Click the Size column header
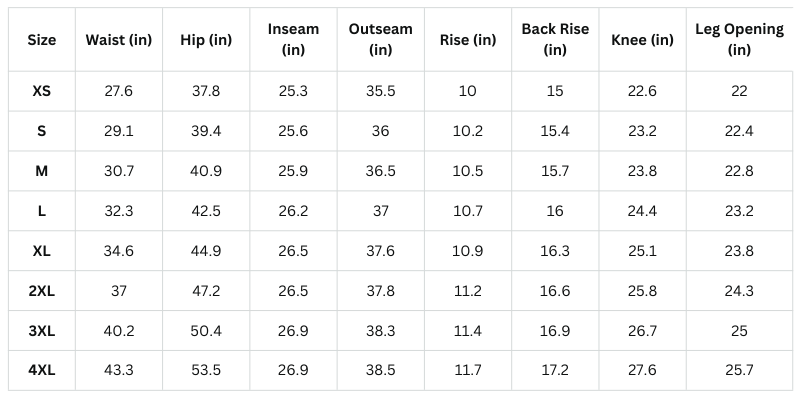Screen dimensions: 800x400 (42, 40)
